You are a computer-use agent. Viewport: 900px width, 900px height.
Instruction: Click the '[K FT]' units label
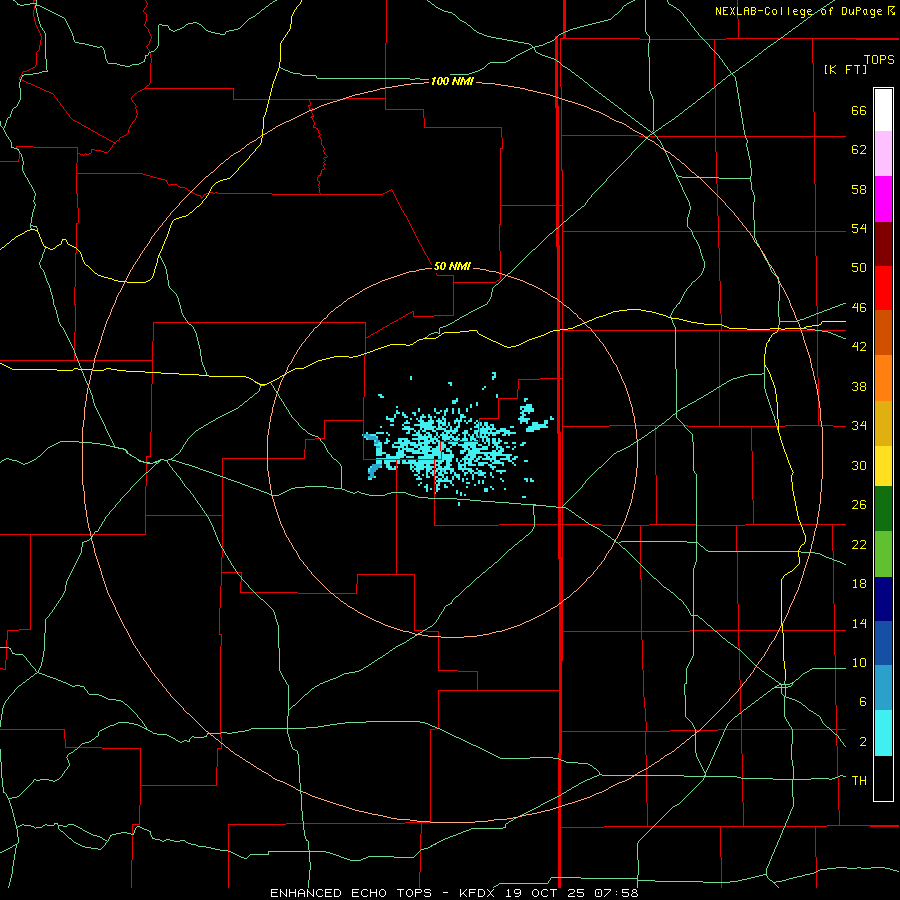pos(845,69)
